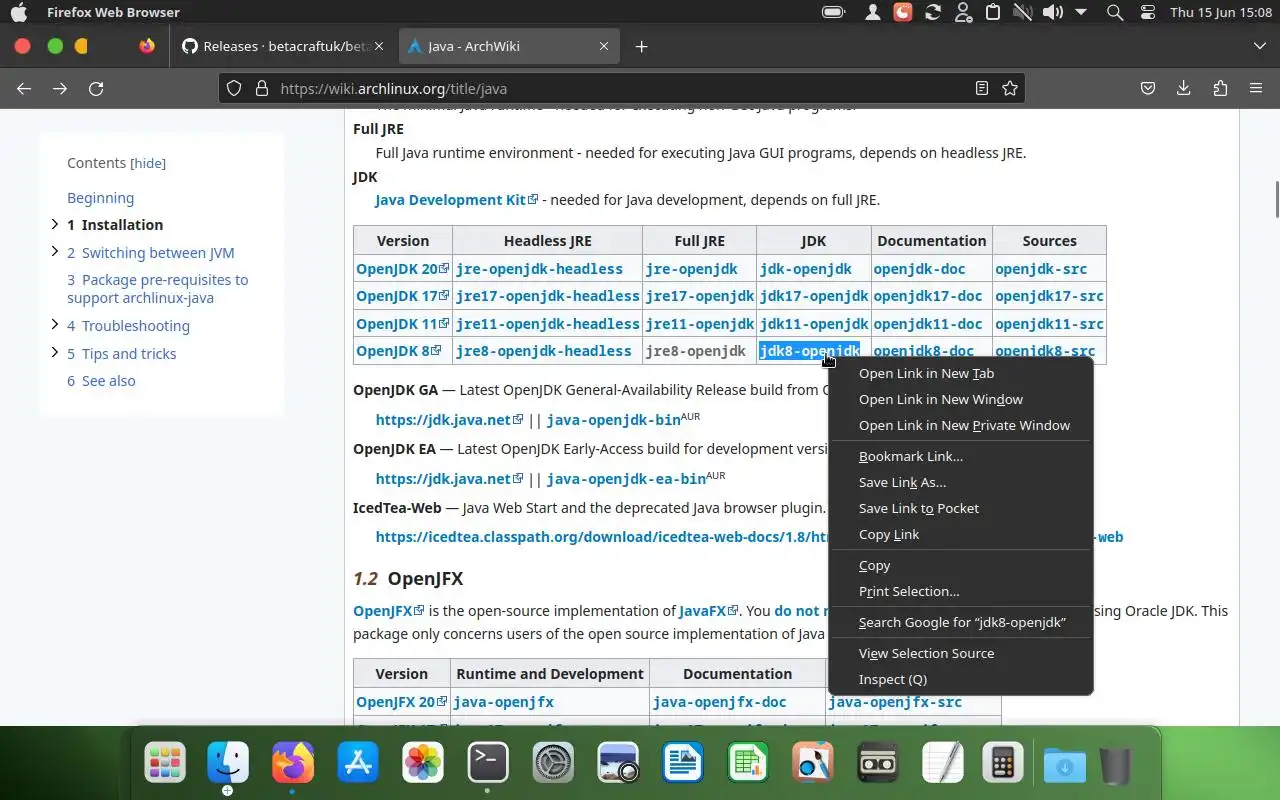Open System Settings gear in dock
Screen dimensions: 1280x800
[553, 764]
